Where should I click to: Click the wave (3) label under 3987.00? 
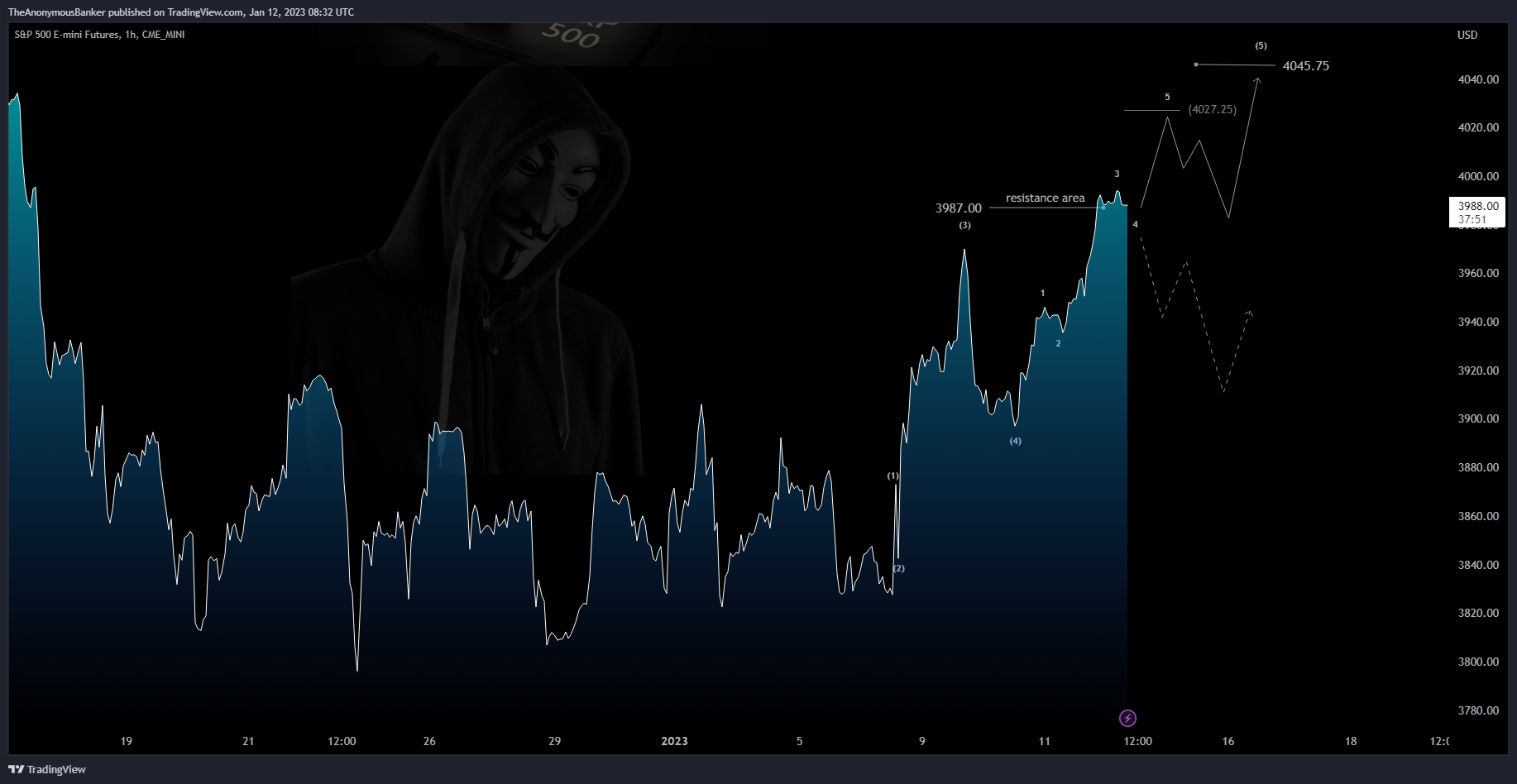pos(964,225)
